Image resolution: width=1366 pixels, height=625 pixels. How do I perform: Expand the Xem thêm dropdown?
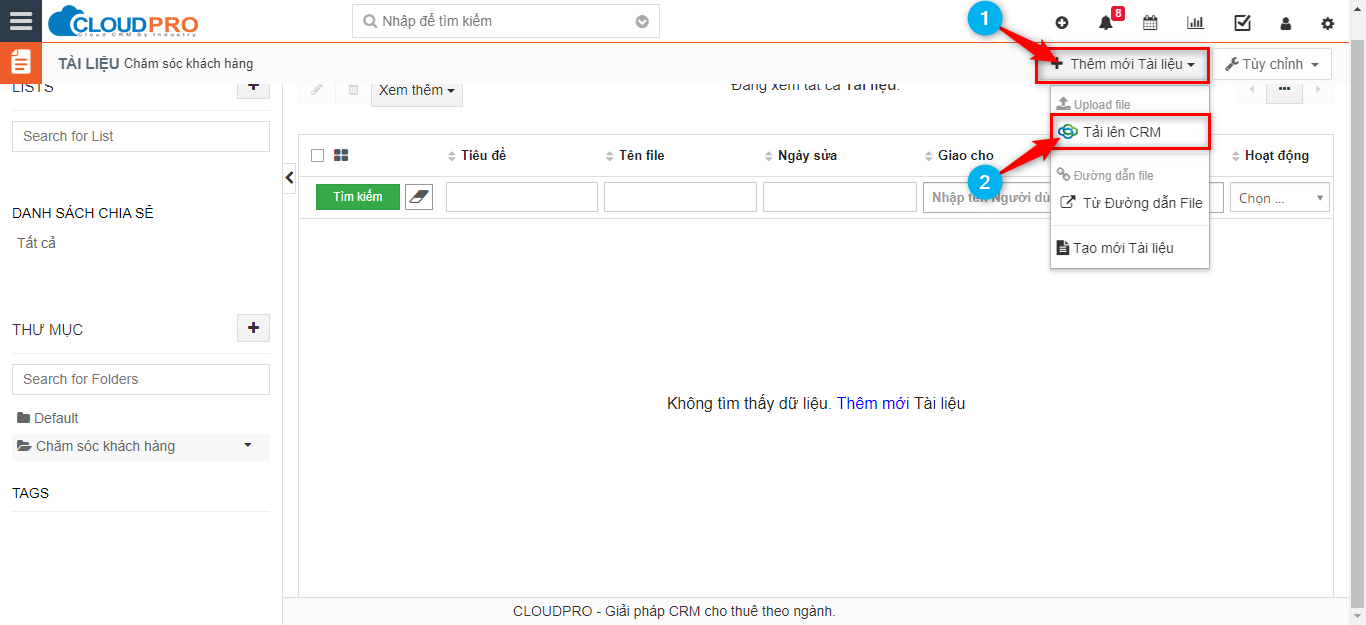click(x=417, y=90)
